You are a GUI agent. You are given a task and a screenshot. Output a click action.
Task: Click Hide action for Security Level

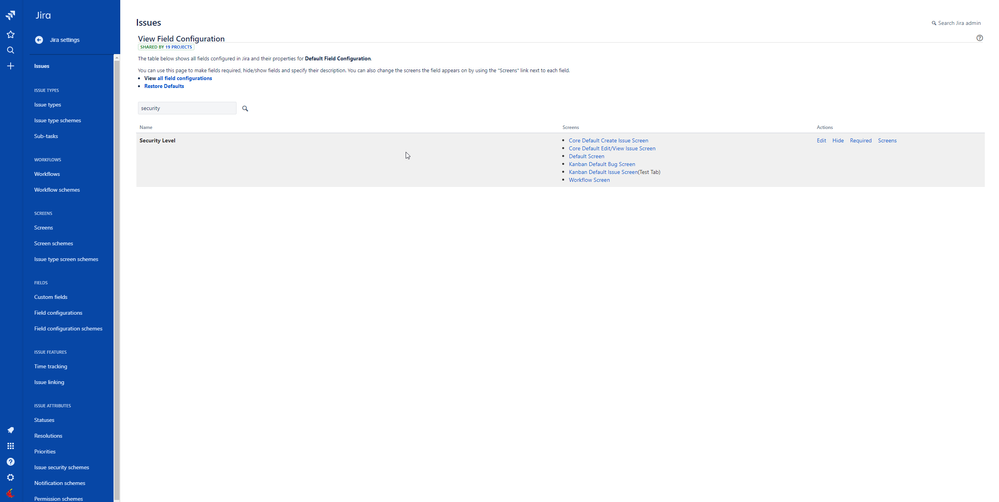(x=838, y=141)
